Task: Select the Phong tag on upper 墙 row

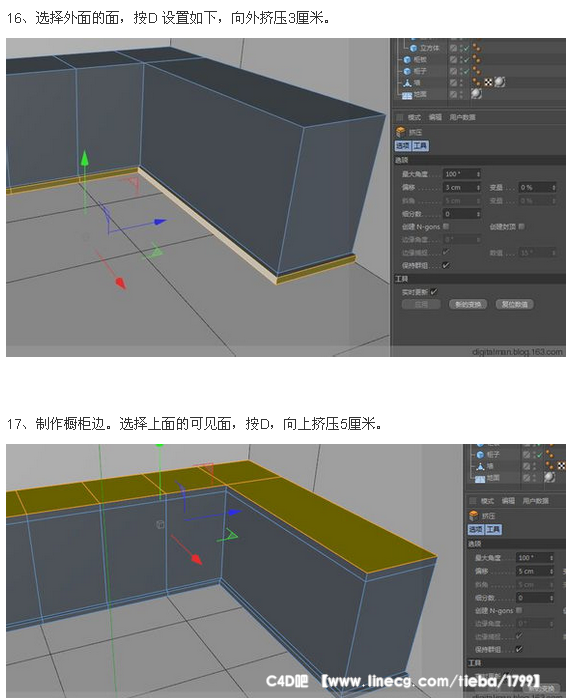Action: [476, 82]
